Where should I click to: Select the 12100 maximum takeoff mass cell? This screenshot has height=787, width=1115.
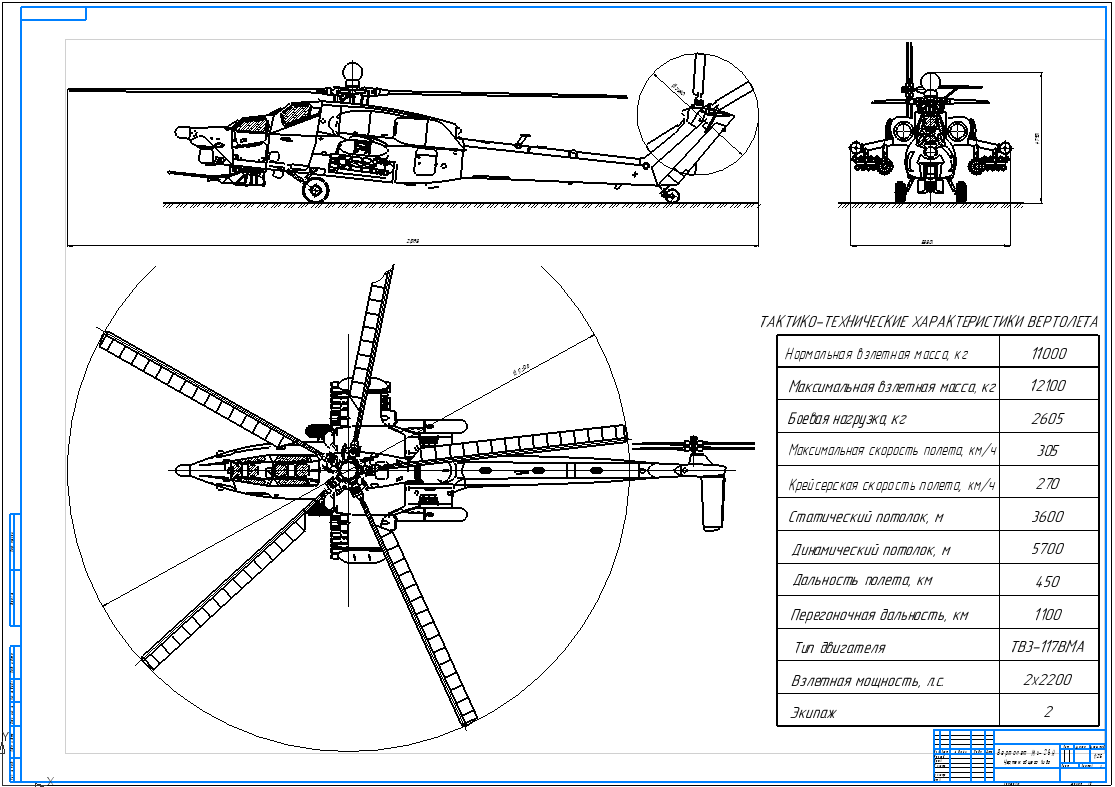tap(1048, 386)
